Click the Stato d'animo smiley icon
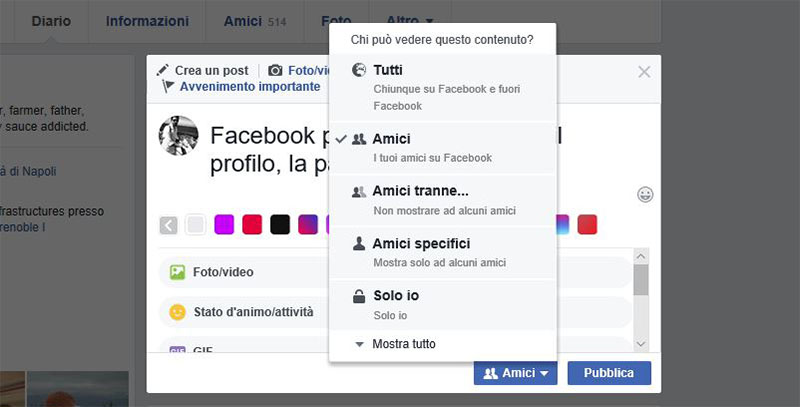This screenshot has height=407, width=800. click(178, 311)
